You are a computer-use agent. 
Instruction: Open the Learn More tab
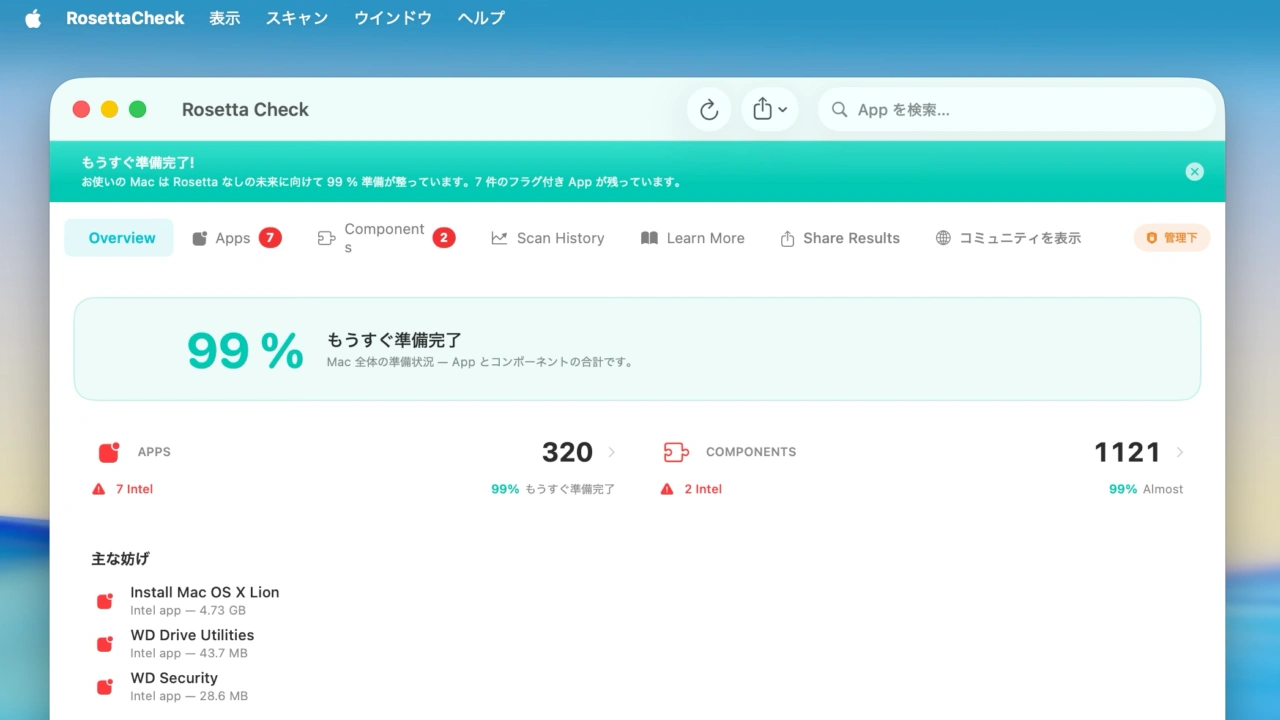point(693,238)
